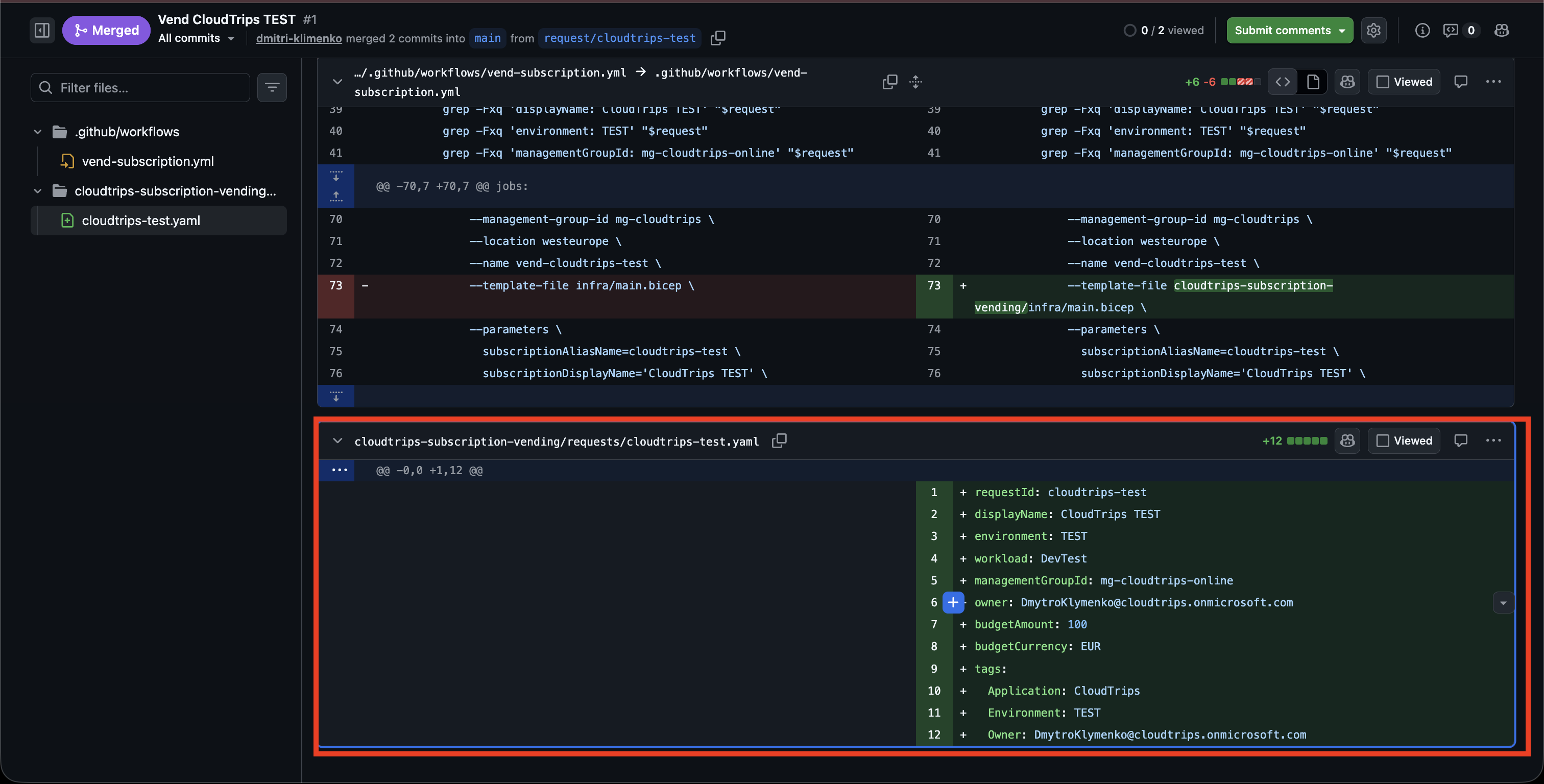This screenshot has height=784, width=1544.
Task: Click the '@@ -70,7 +70,7 @@ jobs:' hunk header
Action: [452, 186]
